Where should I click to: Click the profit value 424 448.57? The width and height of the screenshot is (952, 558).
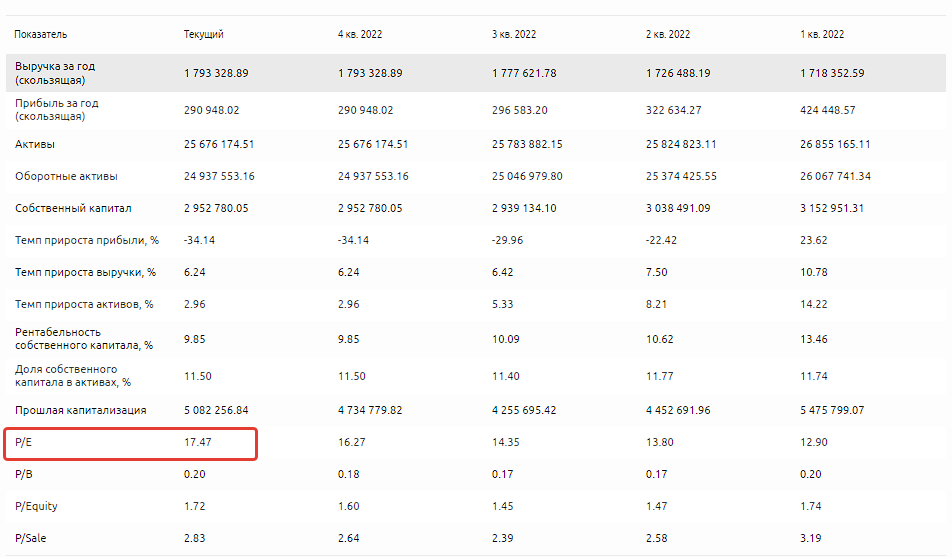pyautogui.click(x=827, y=110)
